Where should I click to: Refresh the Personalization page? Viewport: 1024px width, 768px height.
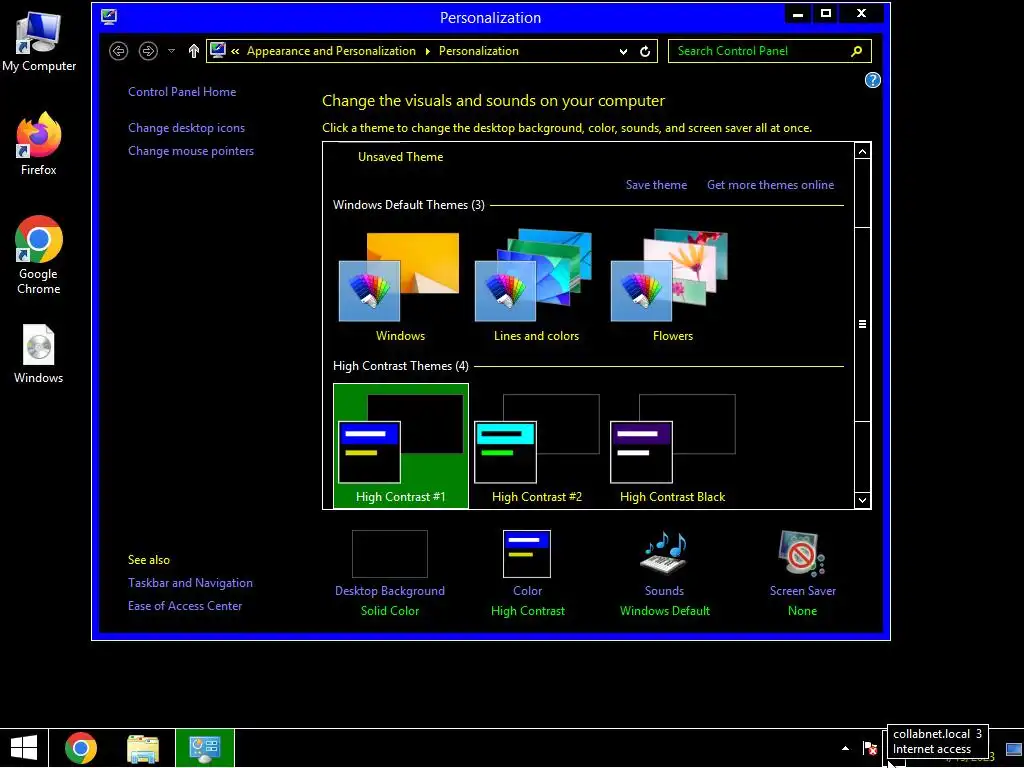coord(645,52)
